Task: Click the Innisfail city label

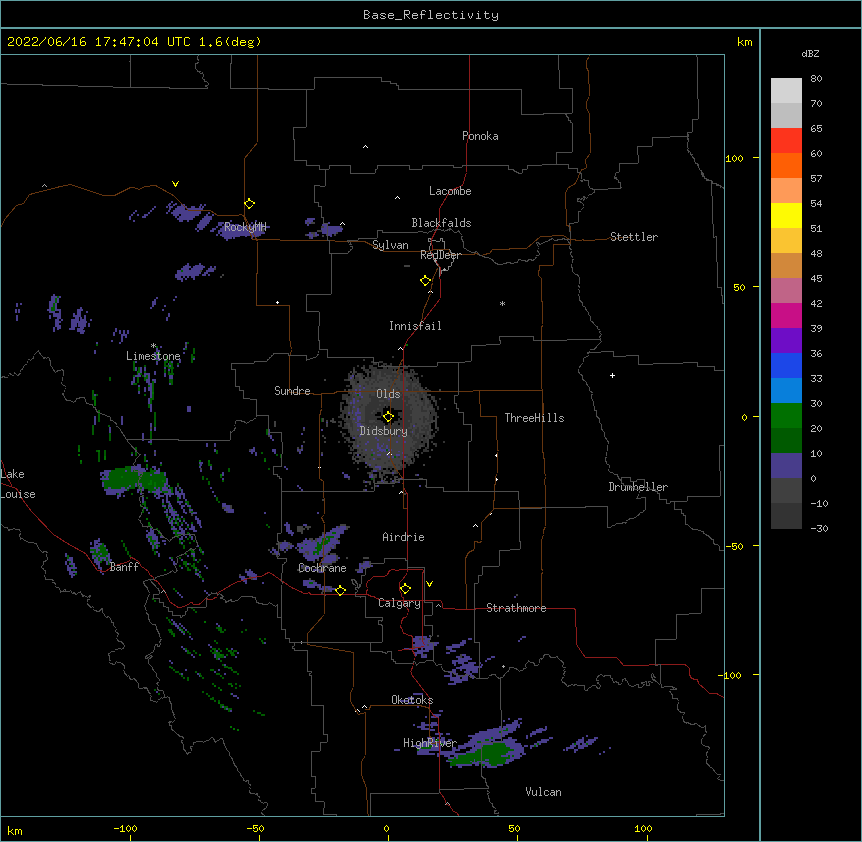Action: [415, 326]
